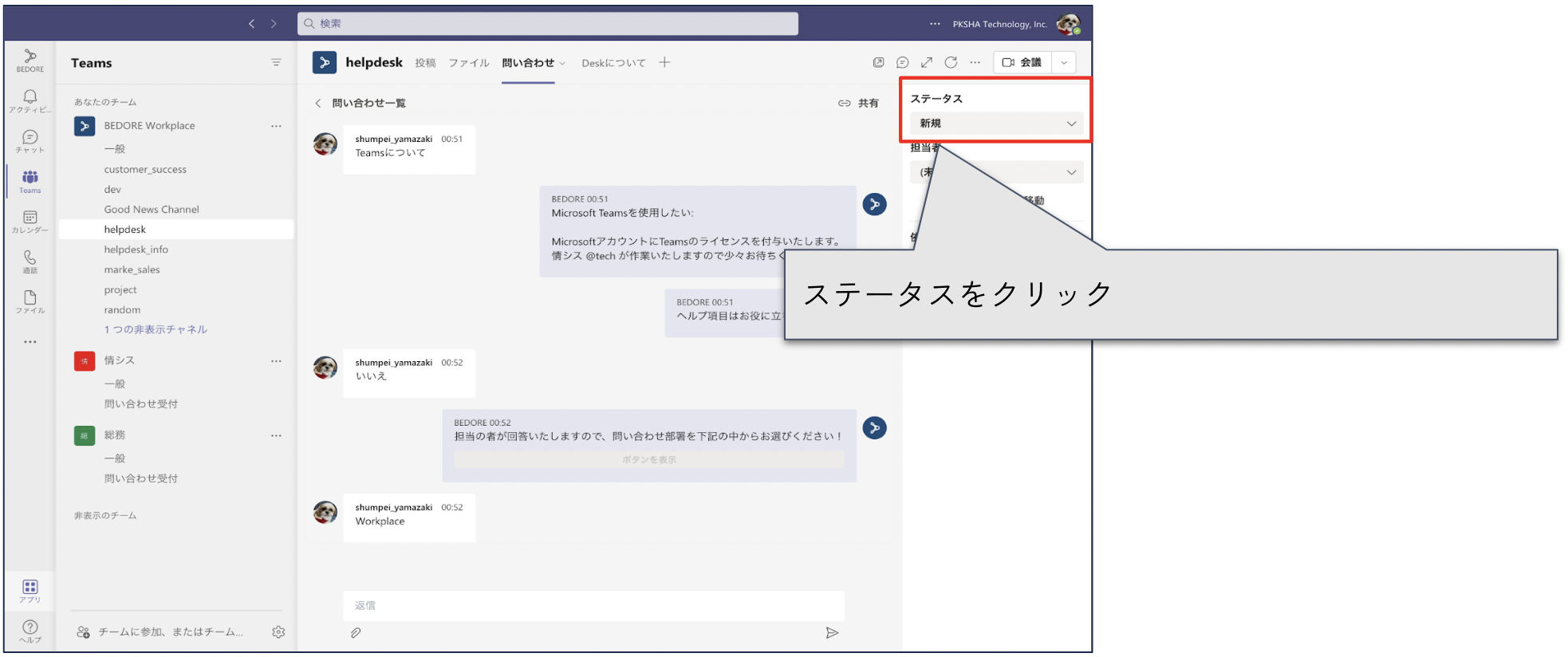Open the Calendar in the sidebar
Image resolution: width=1568 pixels, height=657 pixels.
(30, 222)
